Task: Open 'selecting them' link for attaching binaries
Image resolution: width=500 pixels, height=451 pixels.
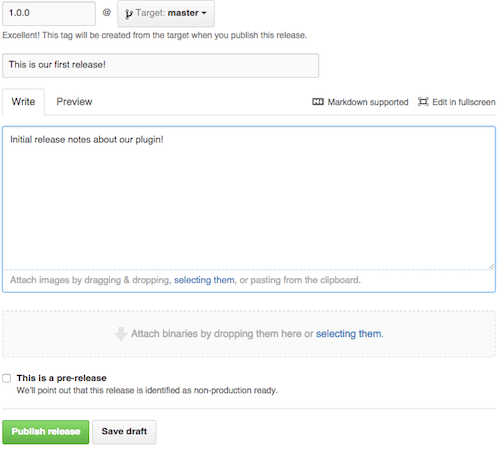Action: 349,334
